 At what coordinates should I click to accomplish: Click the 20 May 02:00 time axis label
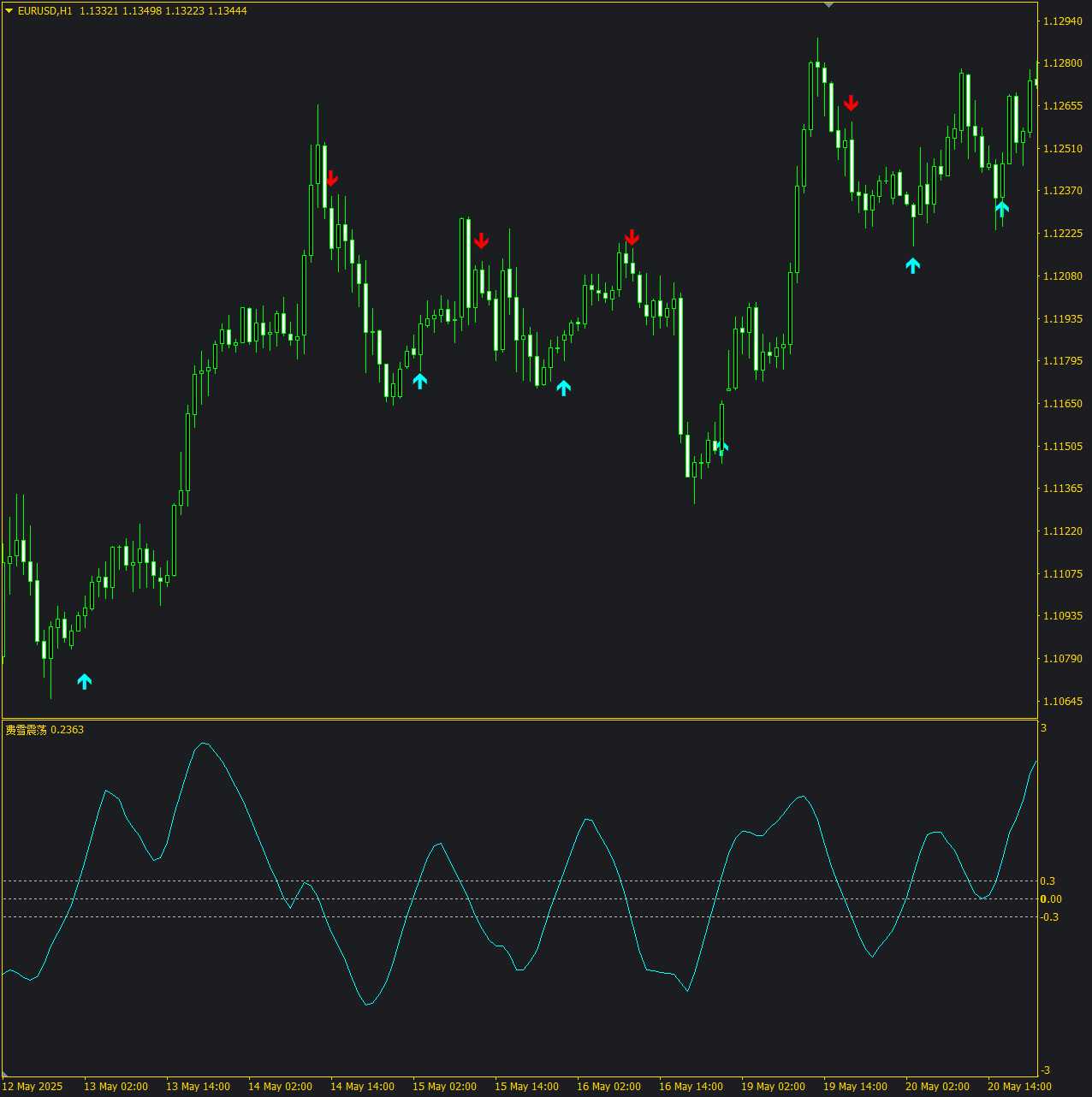click(937, 1087)
